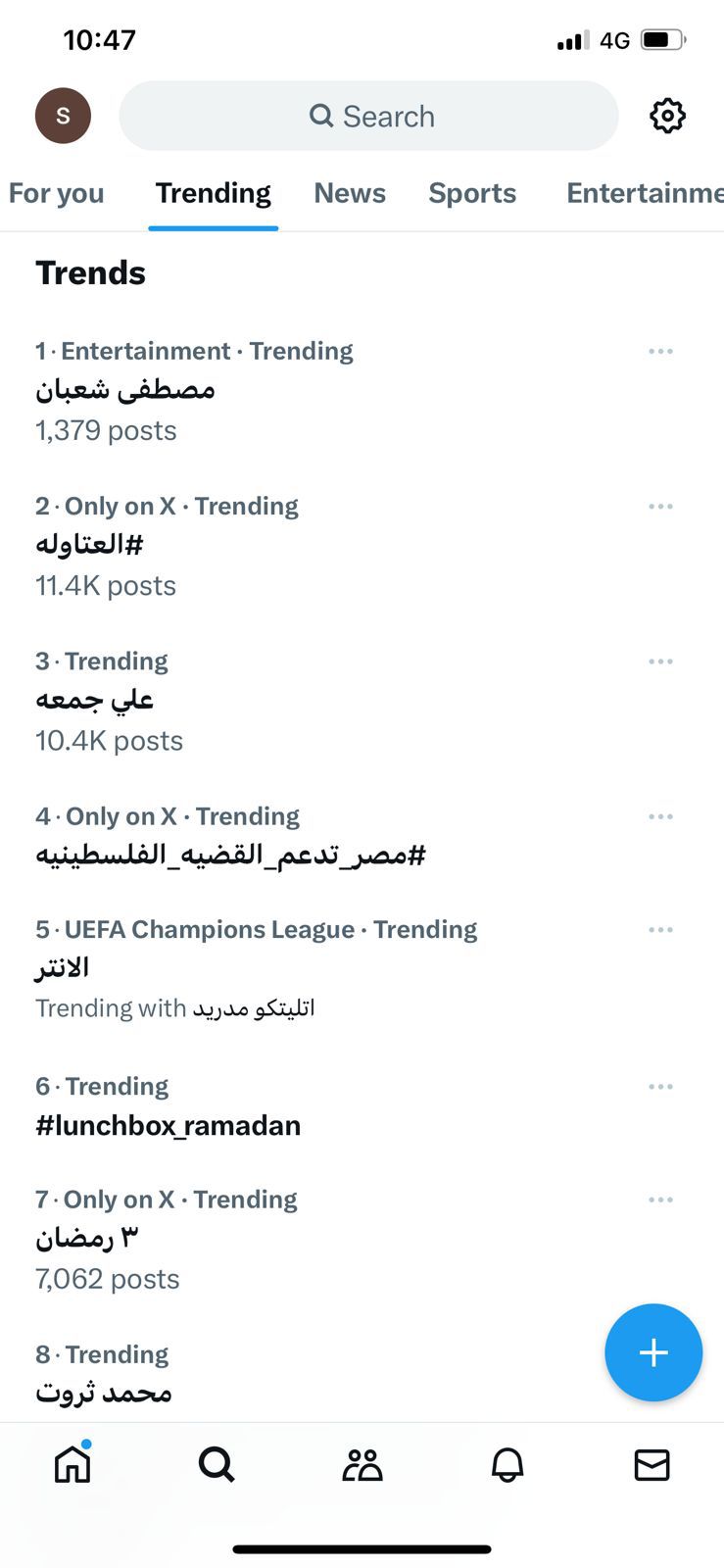Switch to the News tab
Viewport: 724px width, 1568px height.
coord(350,193)
